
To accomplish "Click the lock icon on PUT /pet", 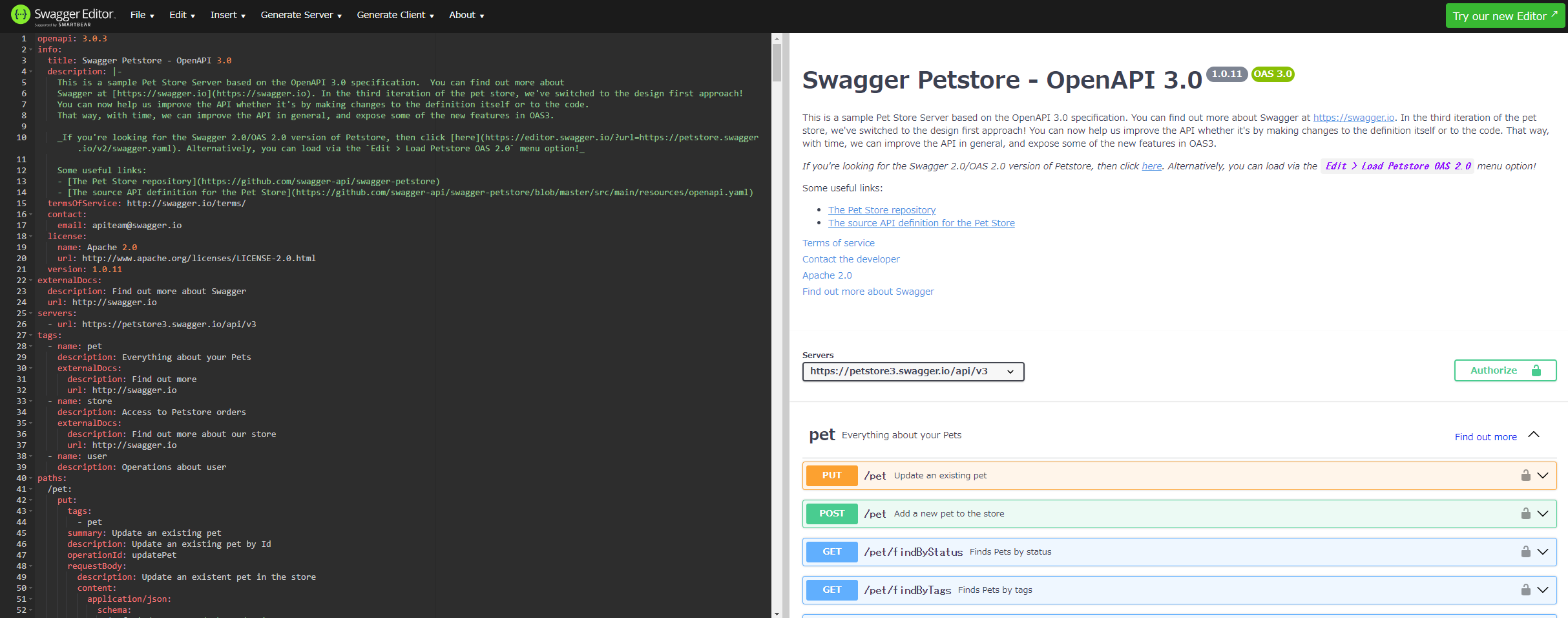I will tap(1525, 476).
